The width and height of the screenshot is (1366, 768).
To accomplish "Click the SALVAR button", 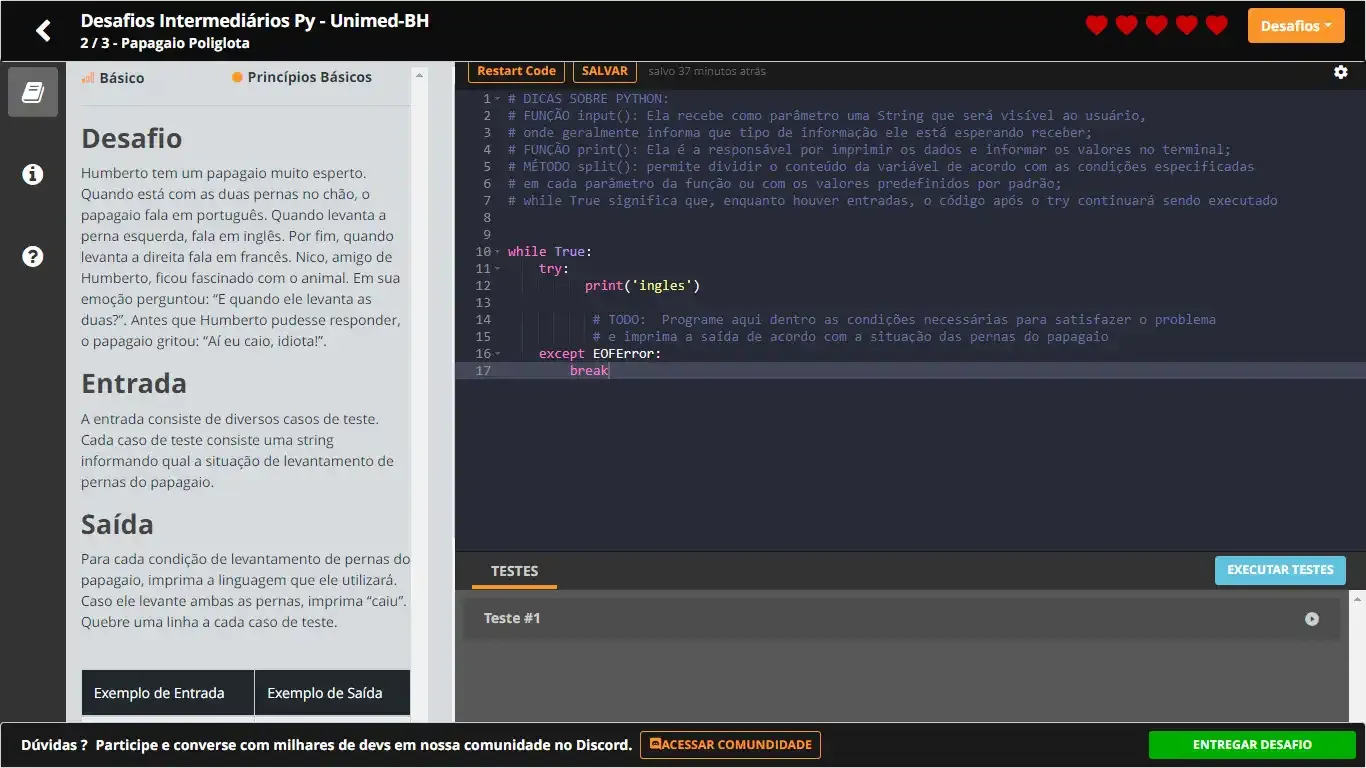I will pos(605,71).
